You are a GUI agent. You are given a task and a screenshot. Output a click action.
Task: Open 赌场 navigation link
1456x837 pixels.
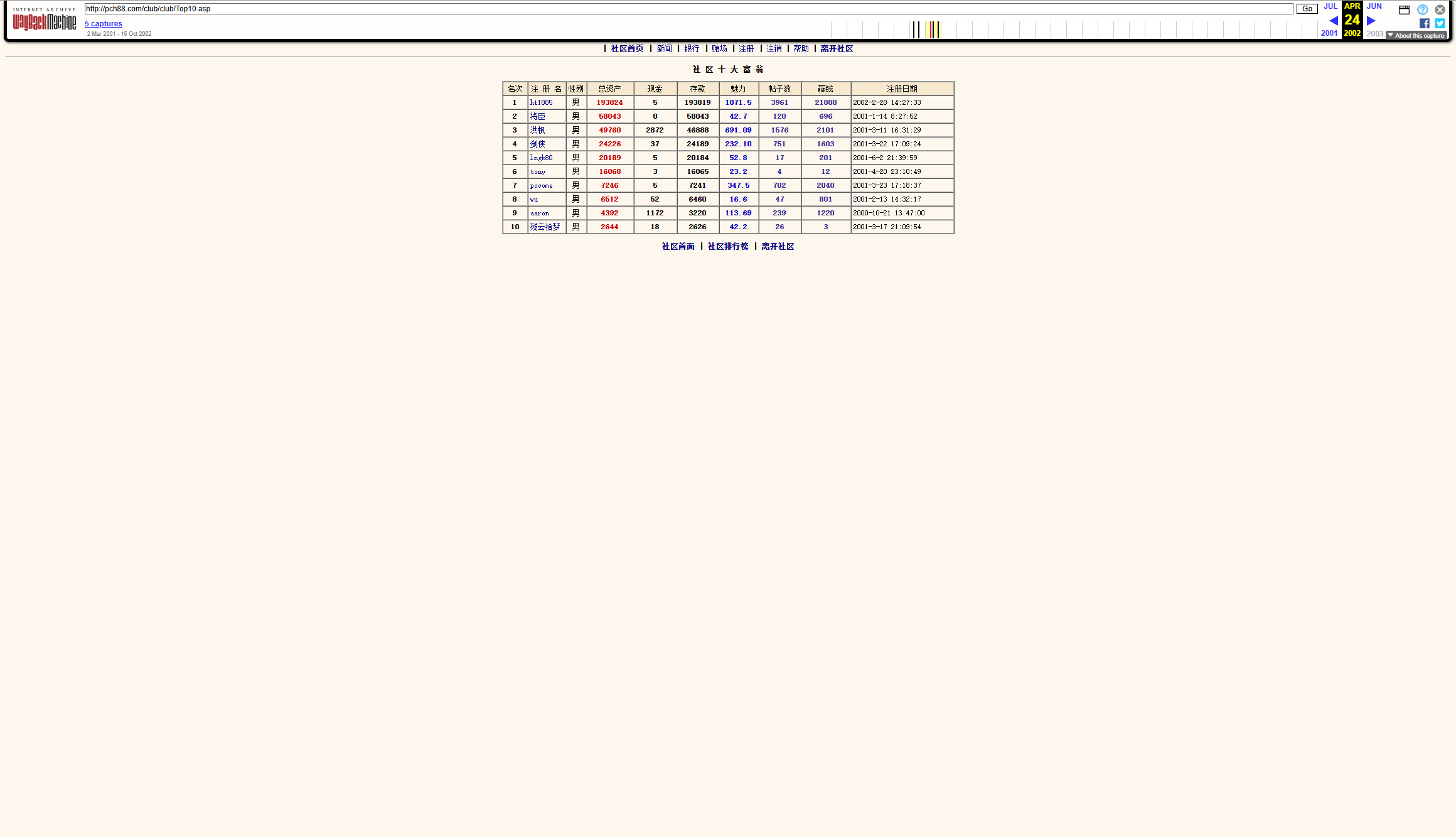[x=719, y=48]
